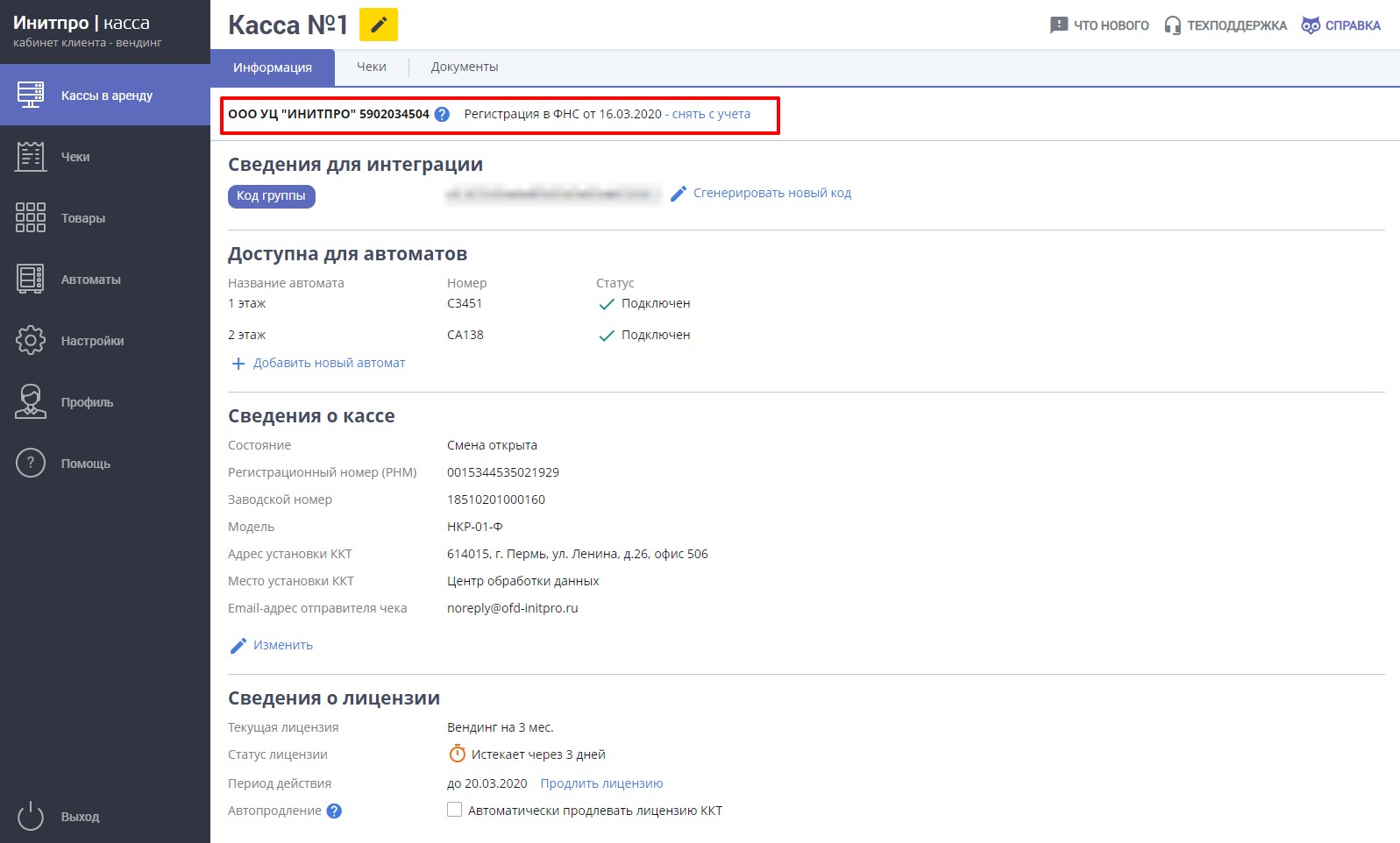Click the Вендинг на 3 мес. license text
Image resolution: width=1400 pixels, height=843 pixels.
click(501, 727)
